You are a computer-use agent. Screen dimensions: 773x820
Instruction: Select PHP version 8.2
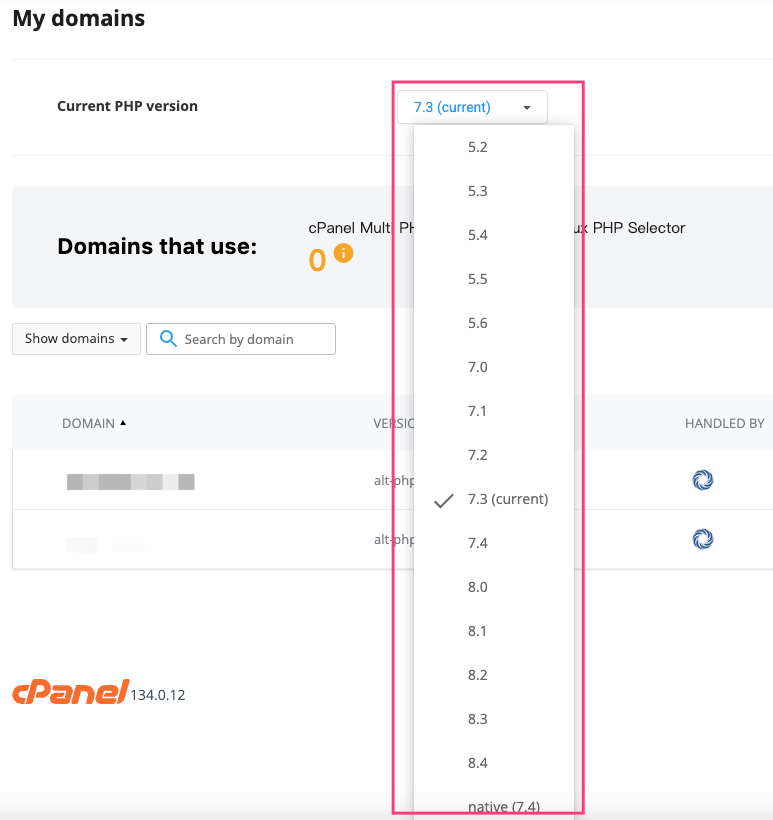point(478,675)
